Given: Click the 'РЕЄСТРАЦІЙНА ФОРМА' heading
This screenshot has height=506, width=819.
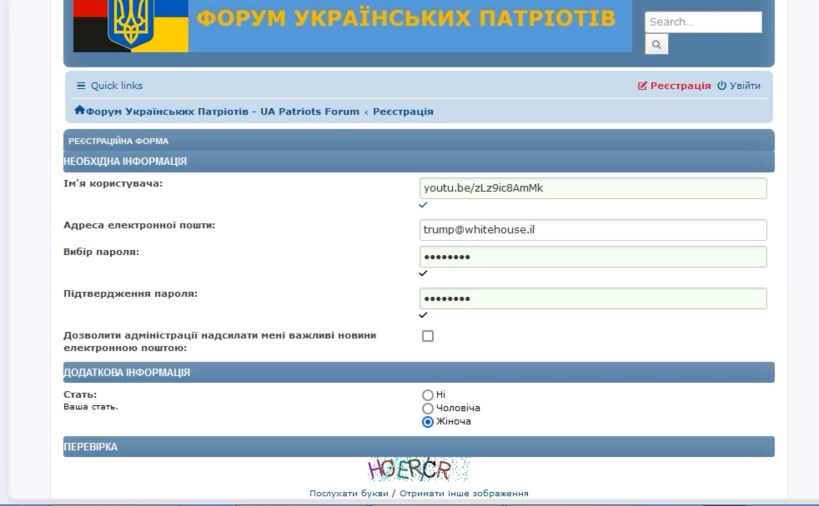Looking at the screenshot, I should [118, 141].
